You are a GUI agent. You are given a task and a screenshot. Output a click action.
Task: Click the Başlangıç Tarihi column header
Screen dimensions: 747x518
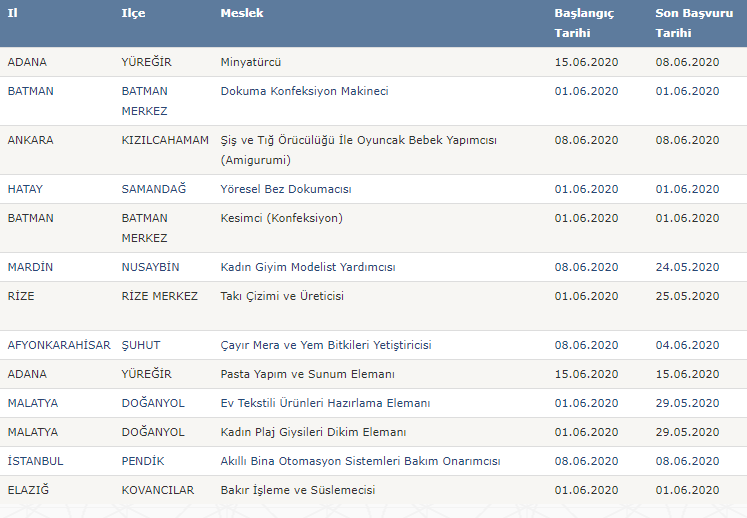pos(584,23)
